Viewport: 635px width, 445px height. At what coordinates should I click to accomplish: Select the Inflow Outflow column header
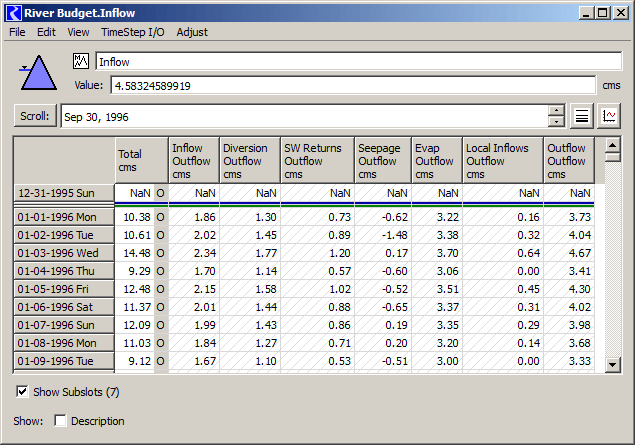pos(194,160)
